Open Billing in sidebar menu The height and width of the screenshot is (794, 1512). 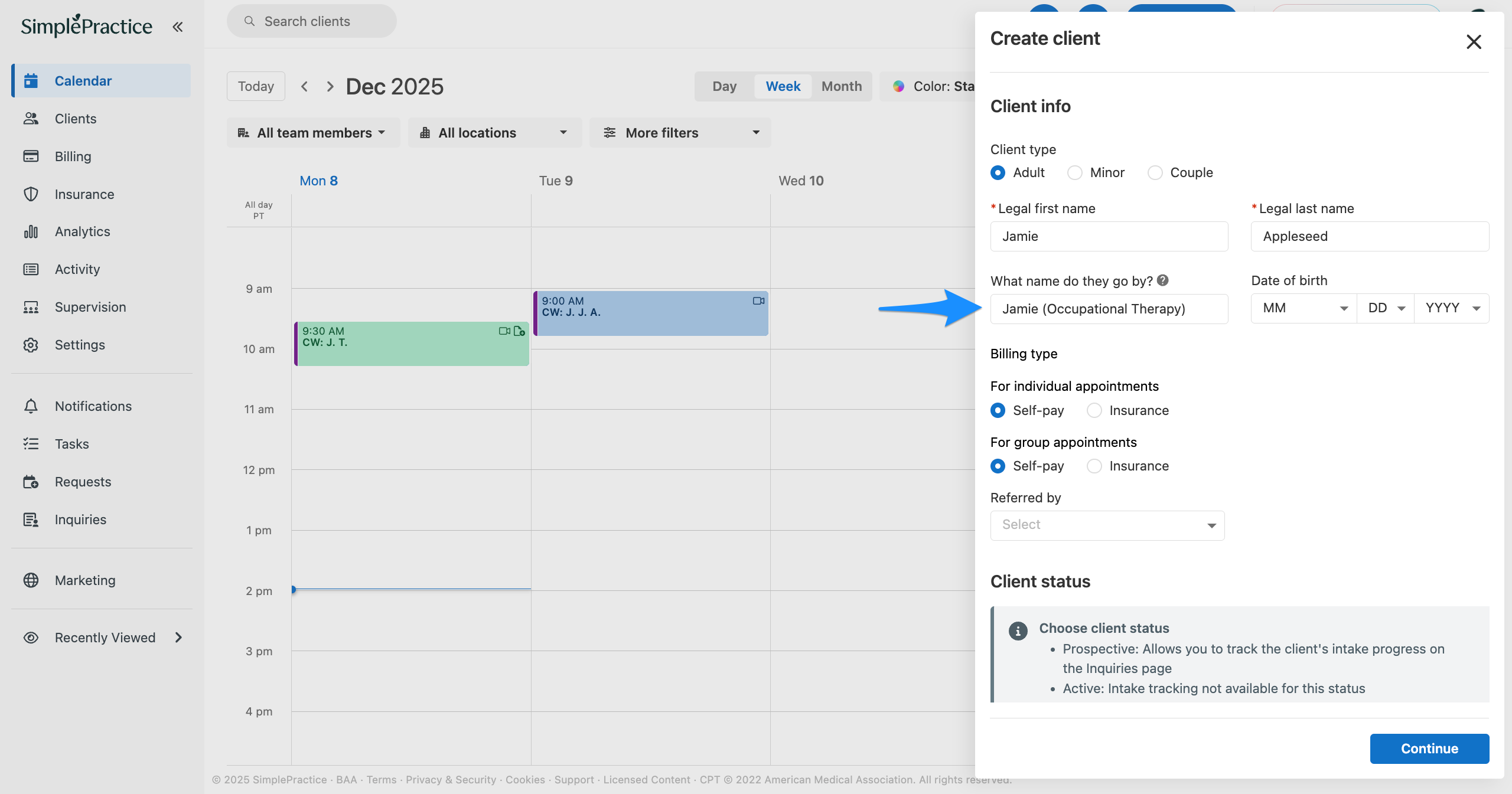(102, 156)
